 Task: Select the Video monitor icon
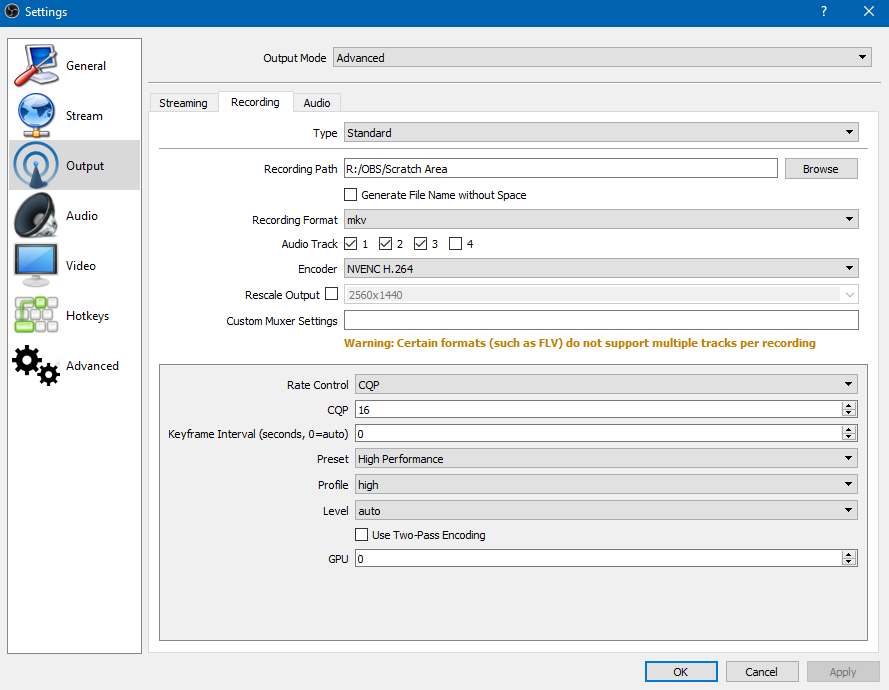(x=36, y=266)
